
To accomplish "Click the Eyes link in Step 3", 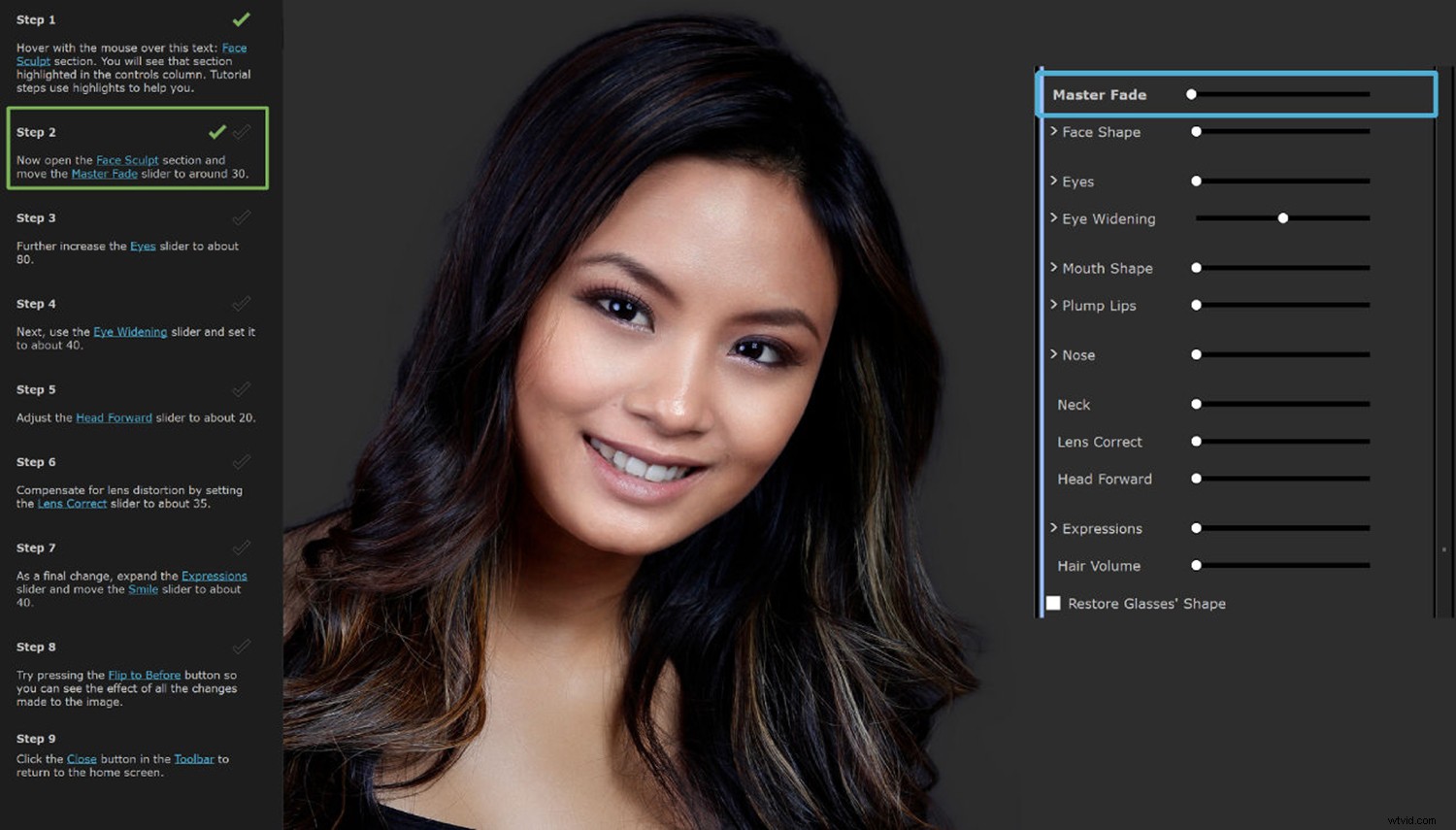I will [143, 246].
